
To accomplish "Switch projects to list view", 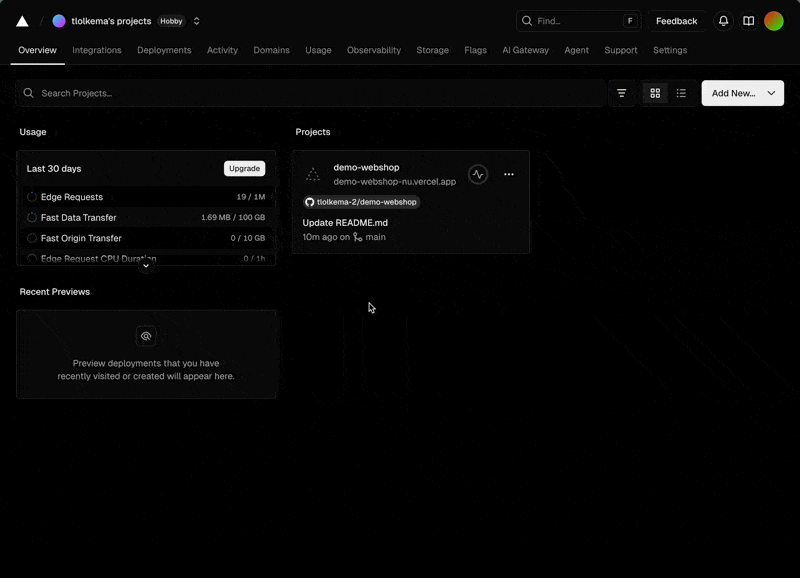I will [x=682, y=93].
